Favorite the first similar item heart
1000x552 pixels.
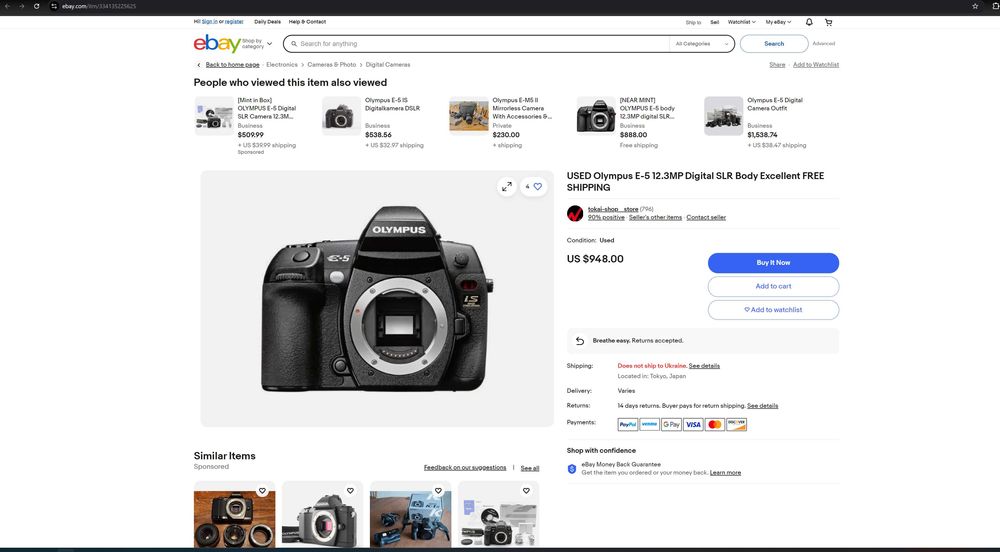pyautogui.click(x=262, y=491)
